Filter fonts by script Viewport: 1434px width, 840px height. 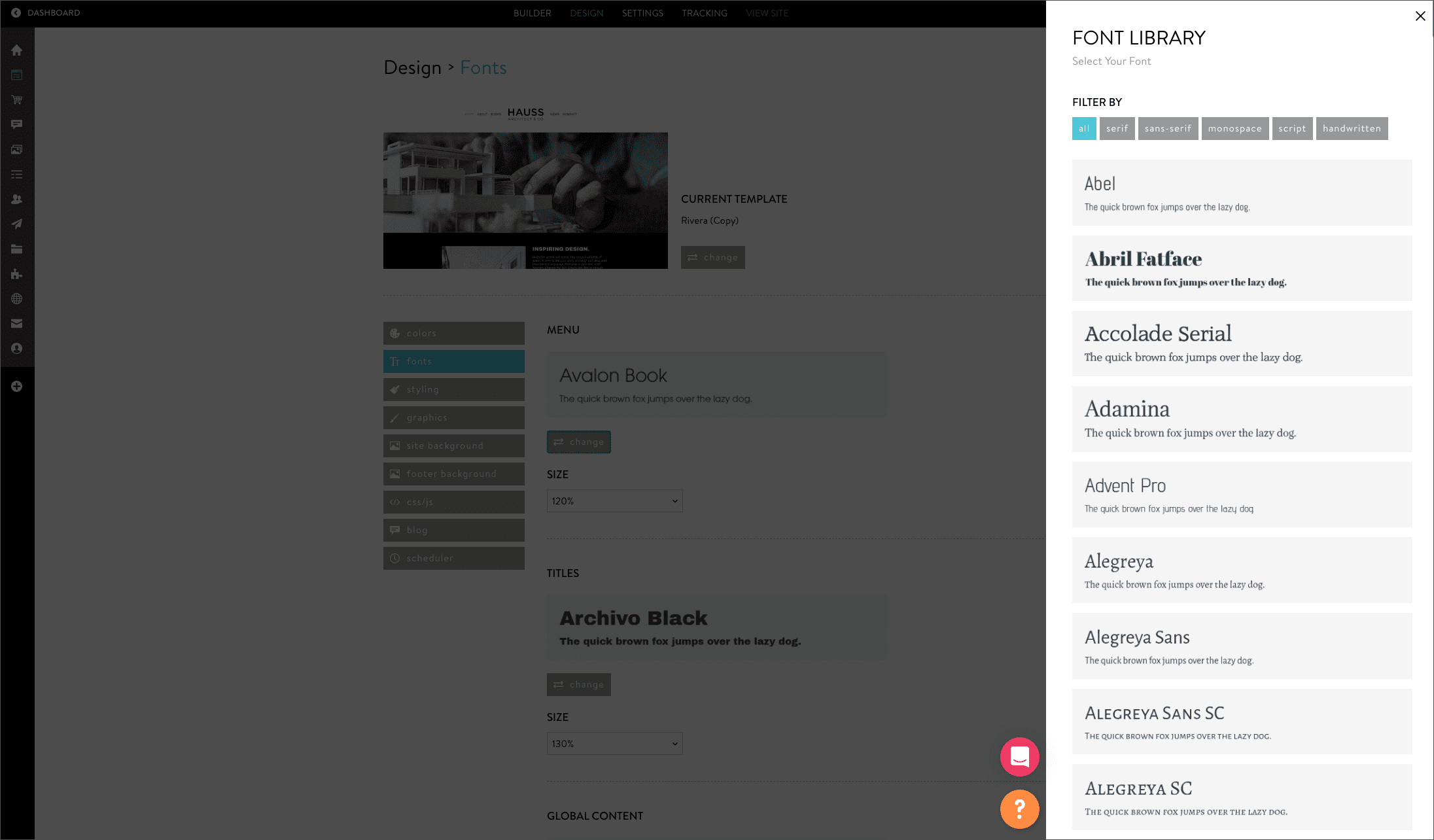point(1292,128)
